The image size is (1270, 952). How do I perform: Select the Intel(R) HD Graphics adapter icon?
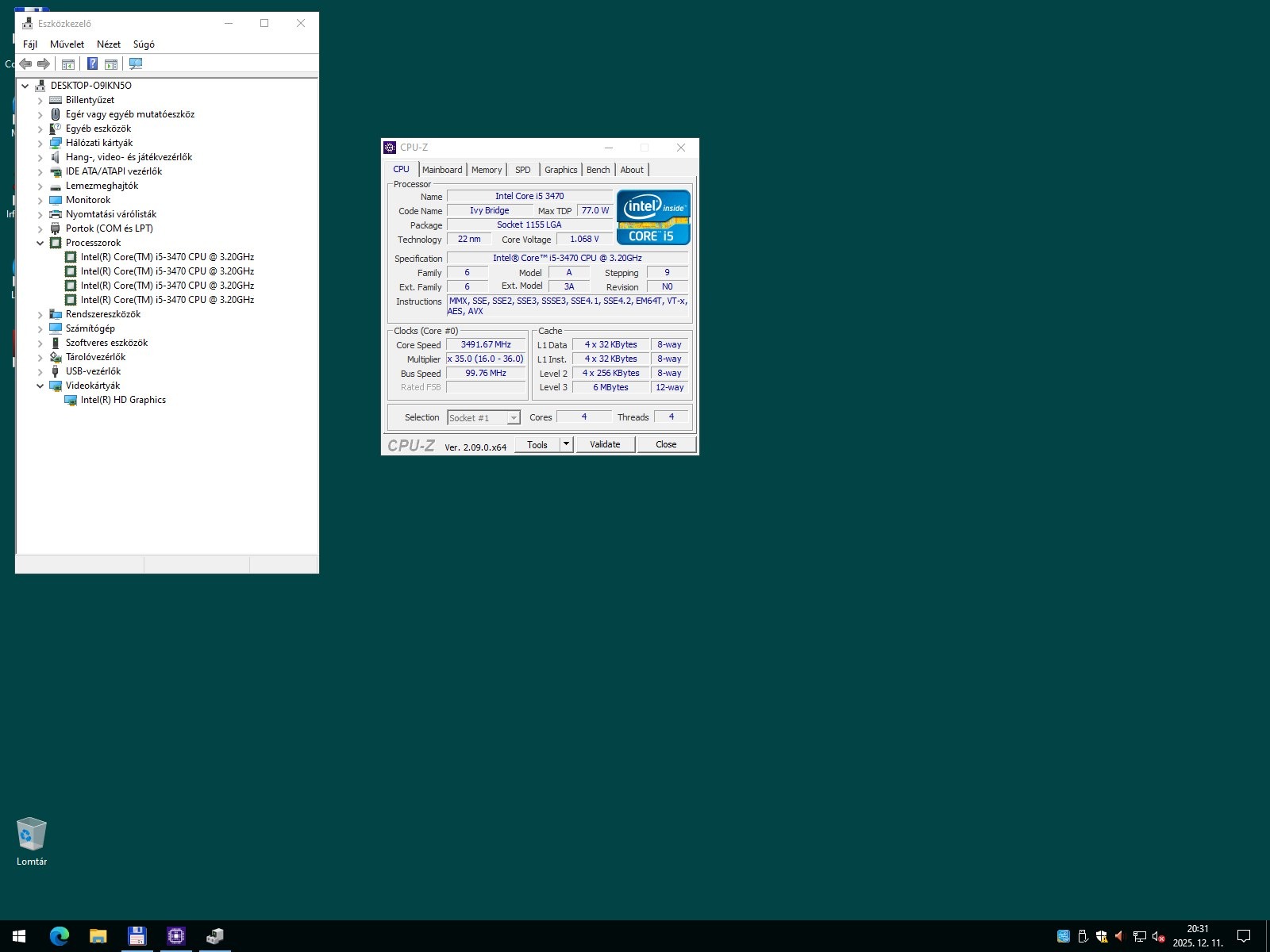click(x=71, y=400)
